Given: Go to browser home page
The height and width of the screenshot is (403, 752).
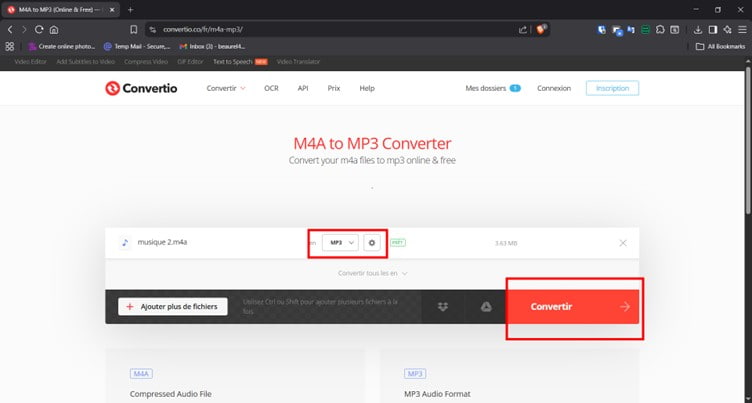Looking at the screenshot, I should (54, 29).
